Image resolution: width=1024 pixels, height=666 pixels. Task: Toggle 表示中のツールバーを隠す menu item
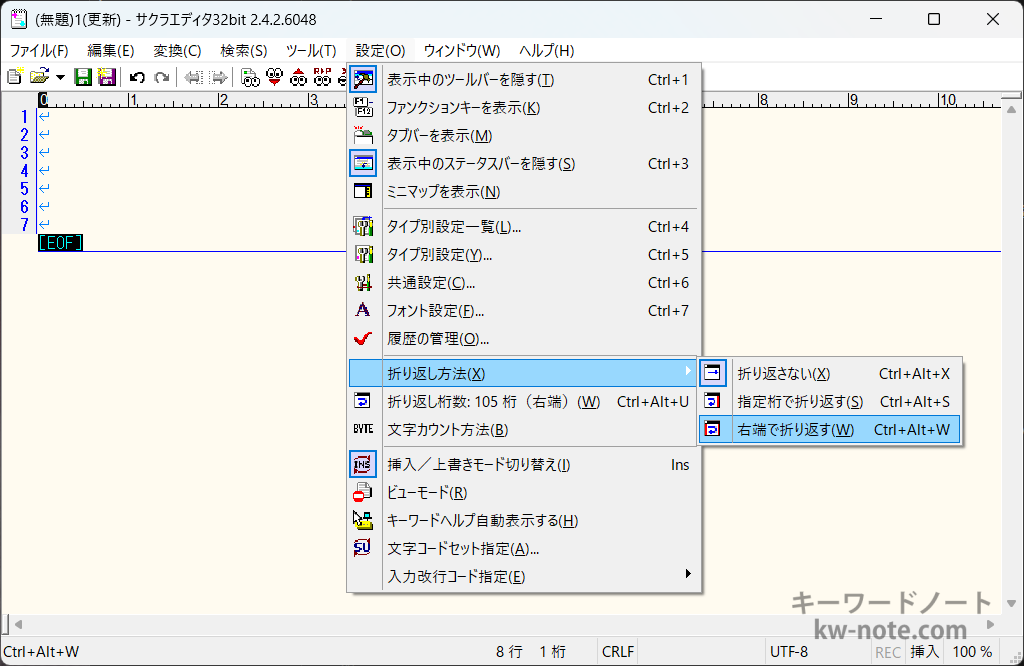click(470, 80)
